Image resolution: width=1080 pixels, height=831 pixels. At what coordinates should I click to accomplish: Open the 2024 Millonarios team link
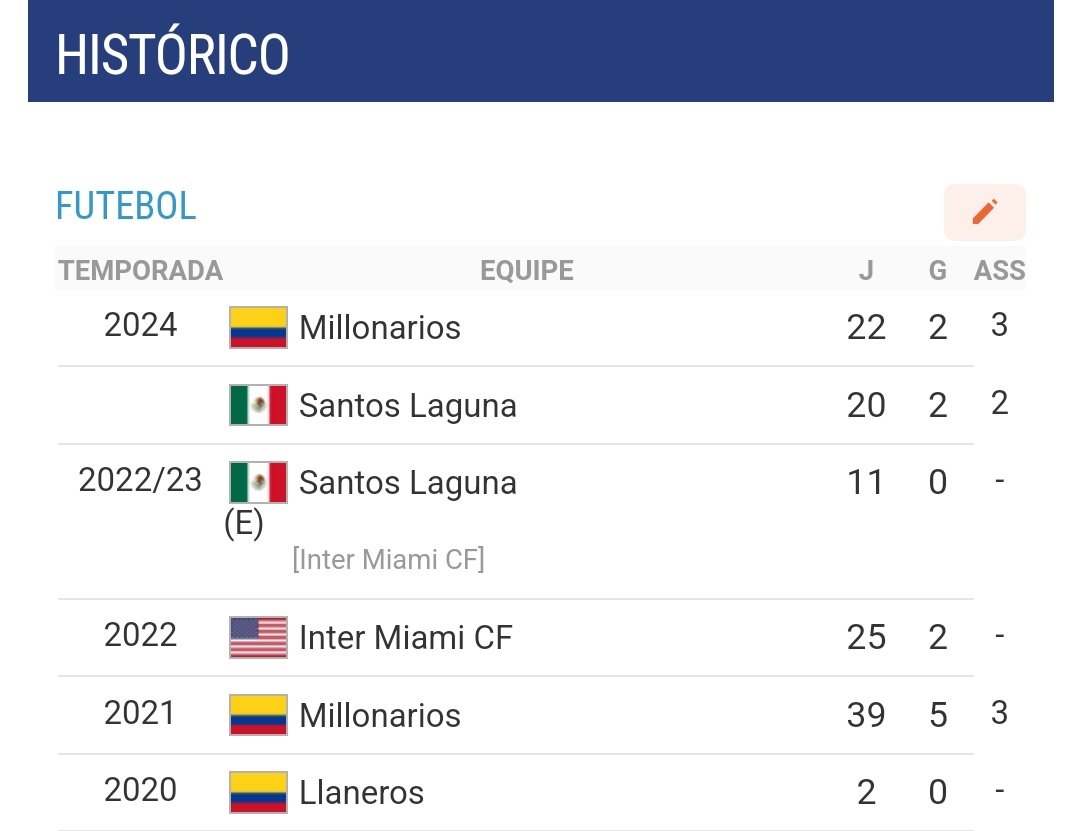click(380, 327)
